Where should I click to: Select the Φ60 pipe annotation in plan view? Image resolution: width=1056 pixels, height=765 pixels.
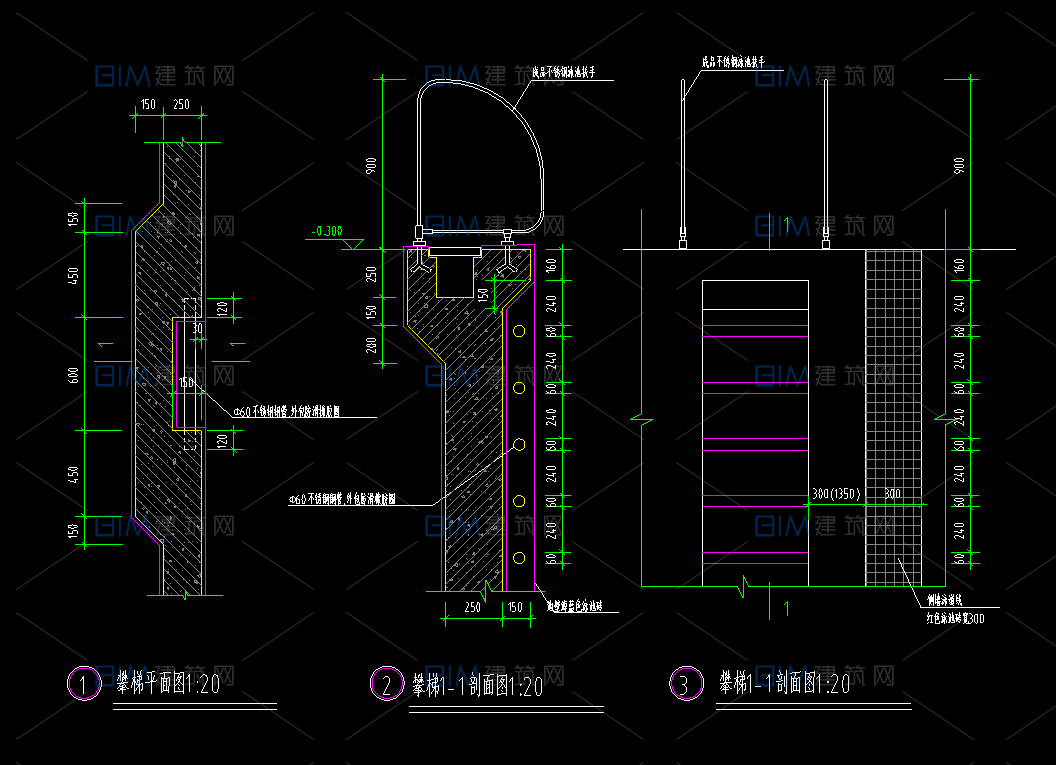tap(286, 411)
